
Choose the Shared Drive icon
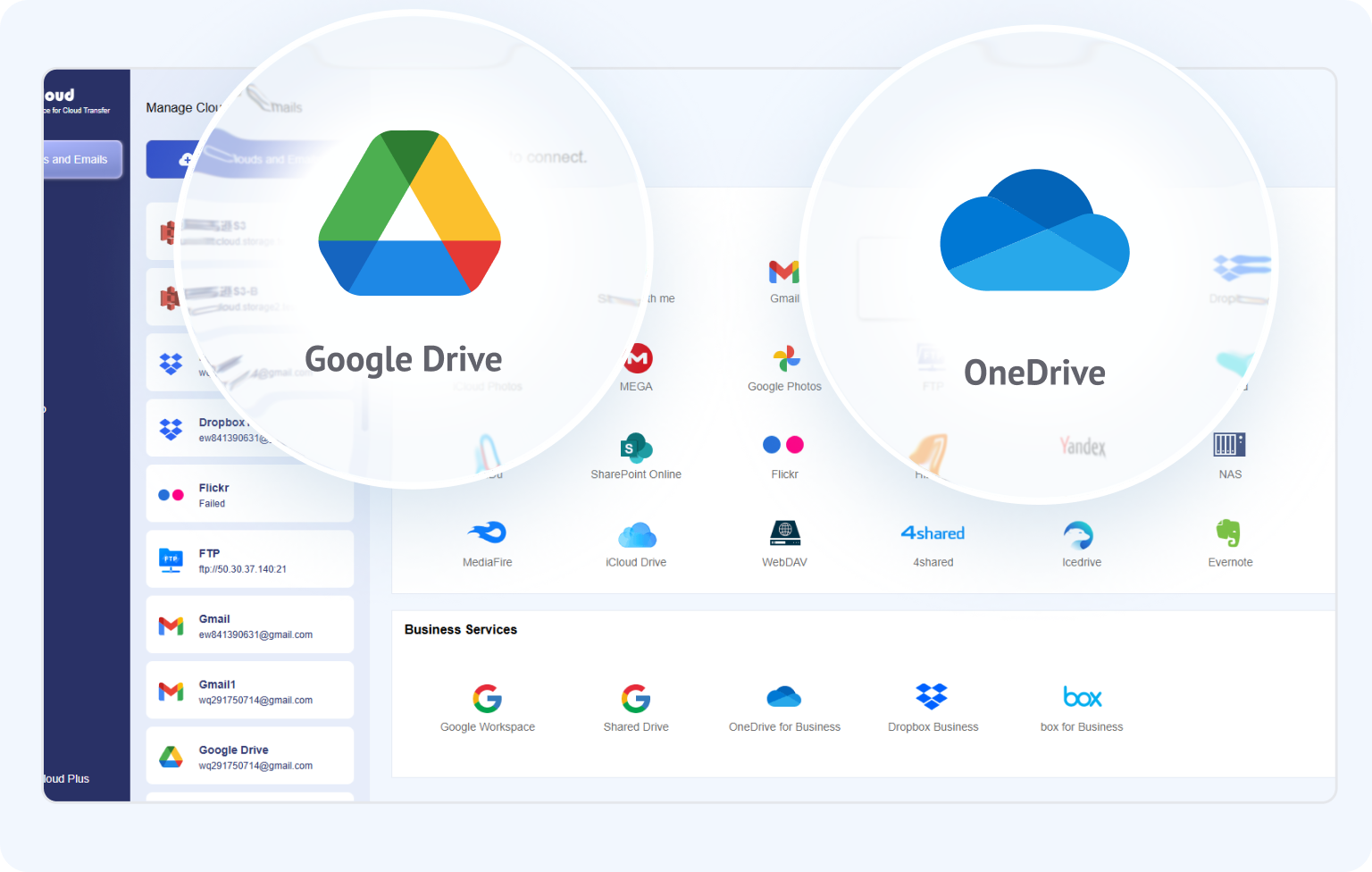click(636, 698)
